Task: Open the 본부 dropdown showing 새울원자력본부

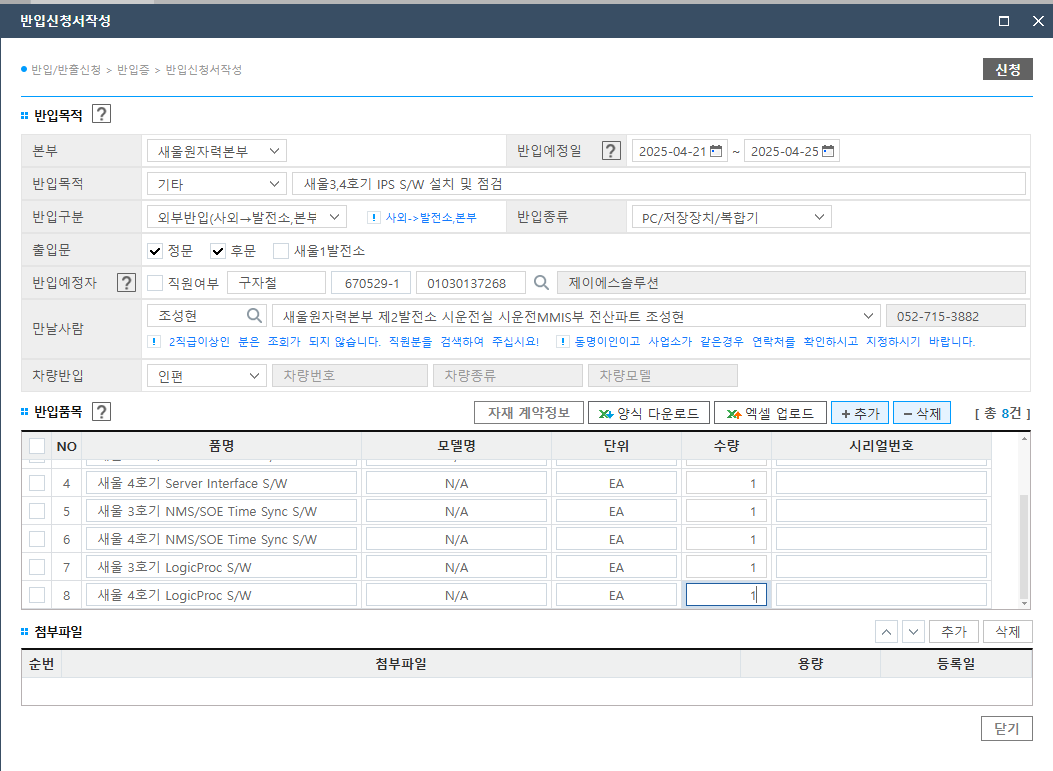Action: (x=216, y=151)
